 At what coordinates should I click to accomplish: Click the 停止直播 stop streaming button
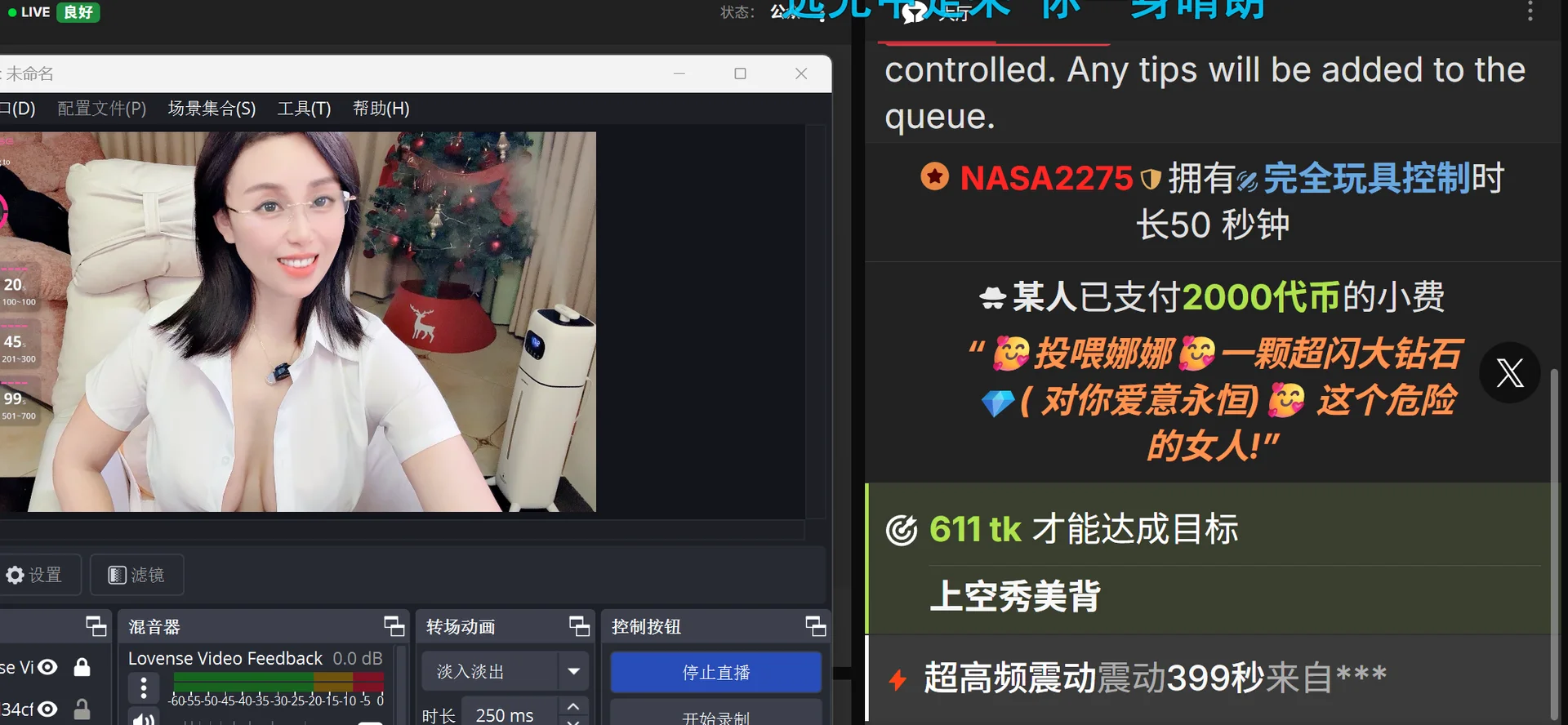(x=715, y=672)
